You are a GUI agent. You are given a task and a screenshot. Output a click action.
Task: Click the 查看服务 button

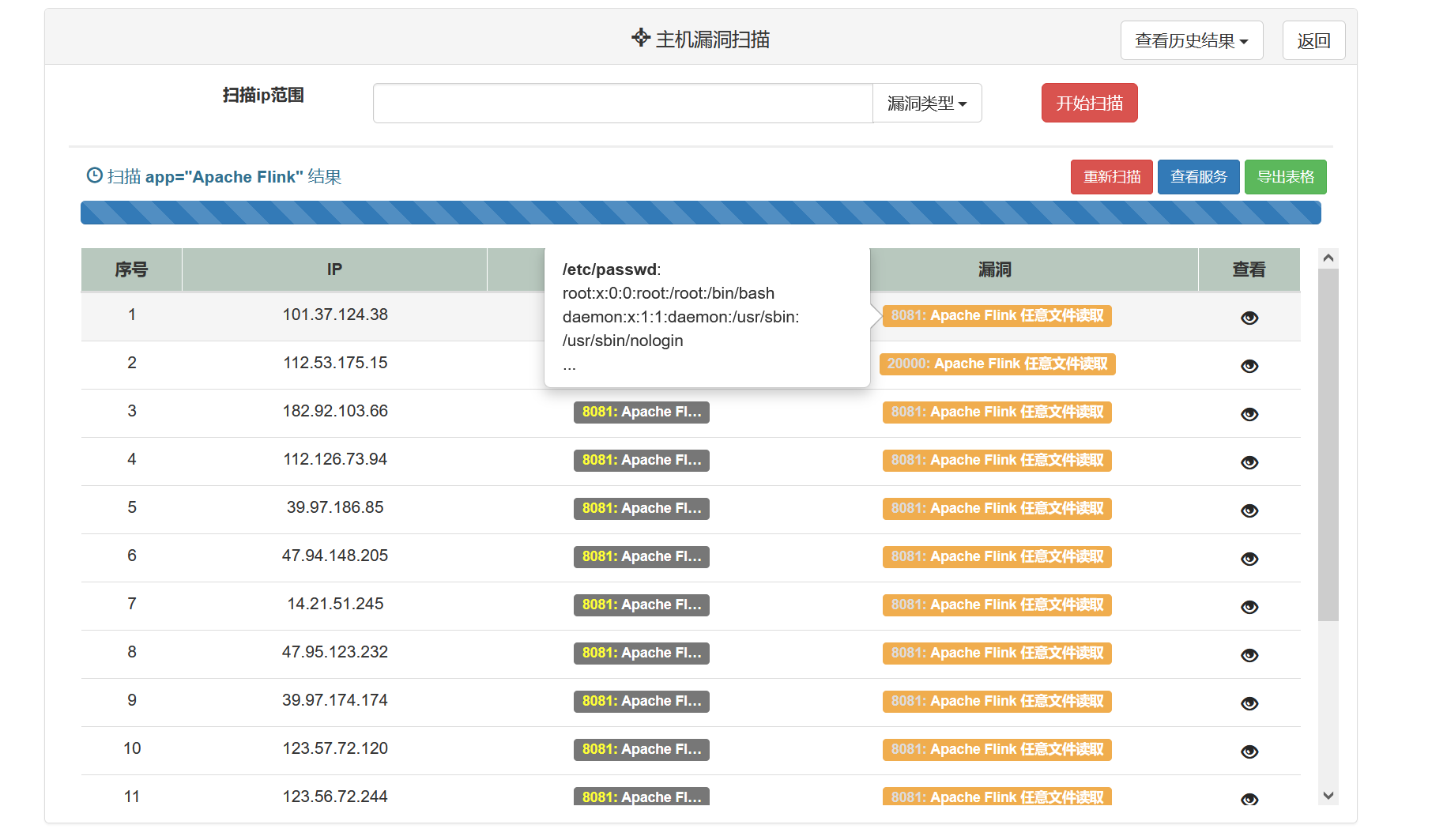1198,177
